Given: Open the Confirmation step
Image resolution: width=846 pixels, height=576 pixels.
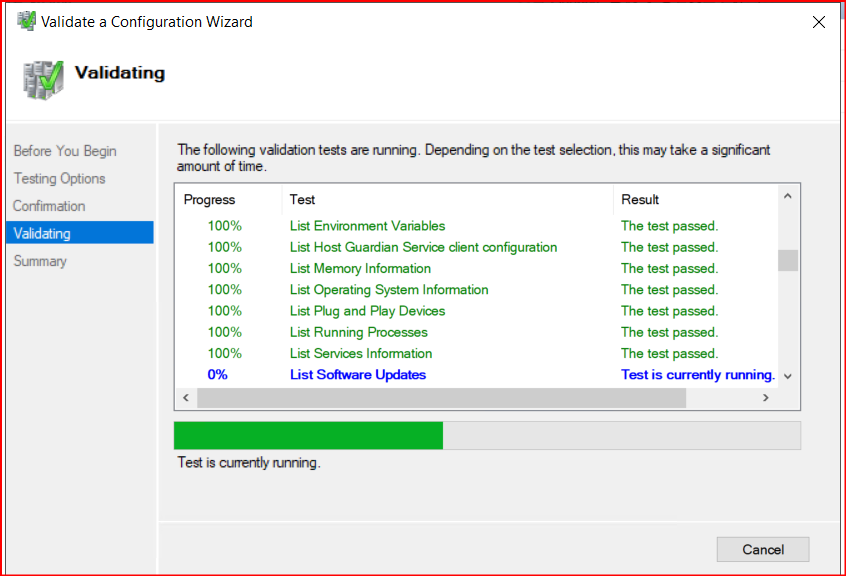Looking at the screenshot, I should [49, 206].
